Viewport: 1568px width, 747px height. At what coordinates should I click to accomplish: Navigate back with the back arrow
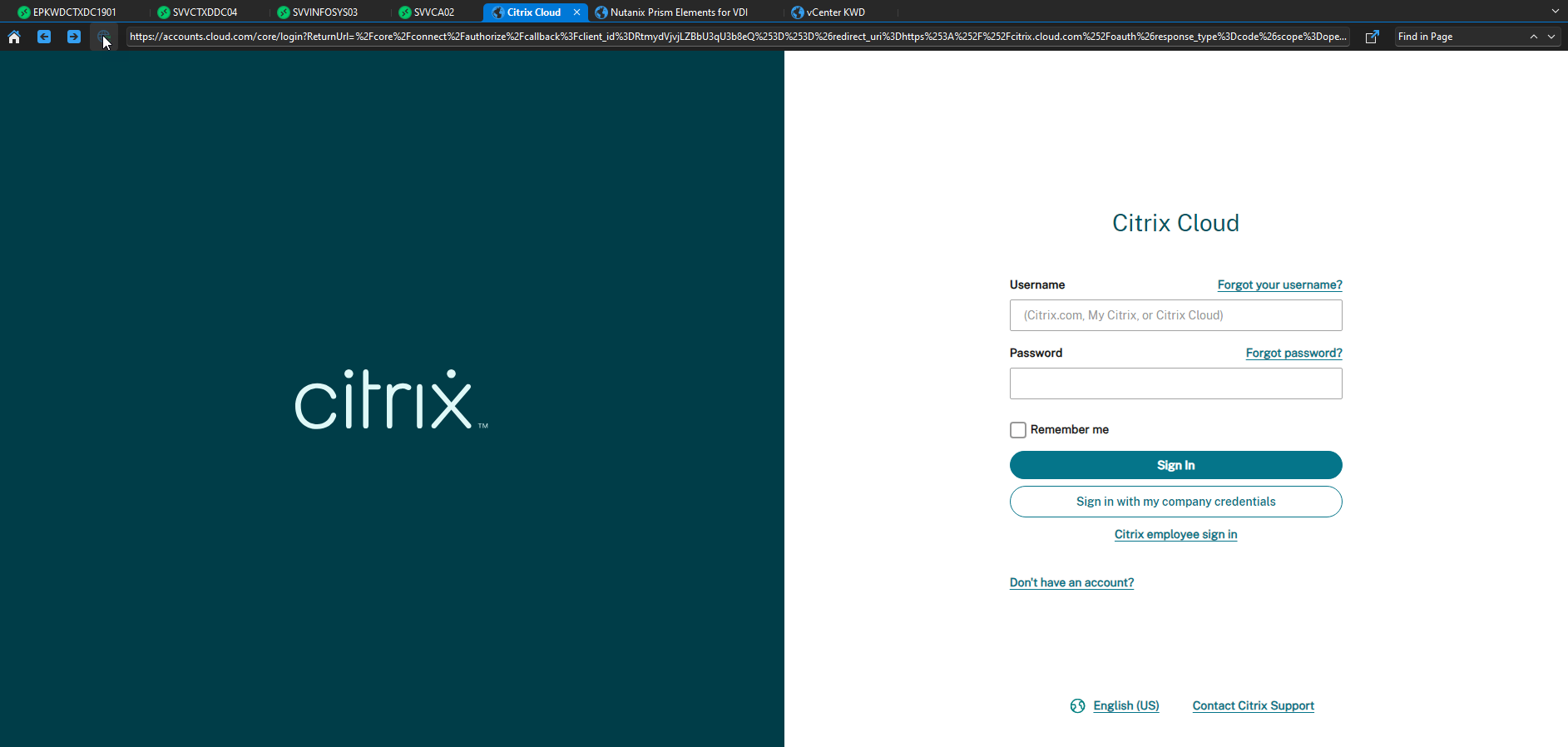coord(44,37)
